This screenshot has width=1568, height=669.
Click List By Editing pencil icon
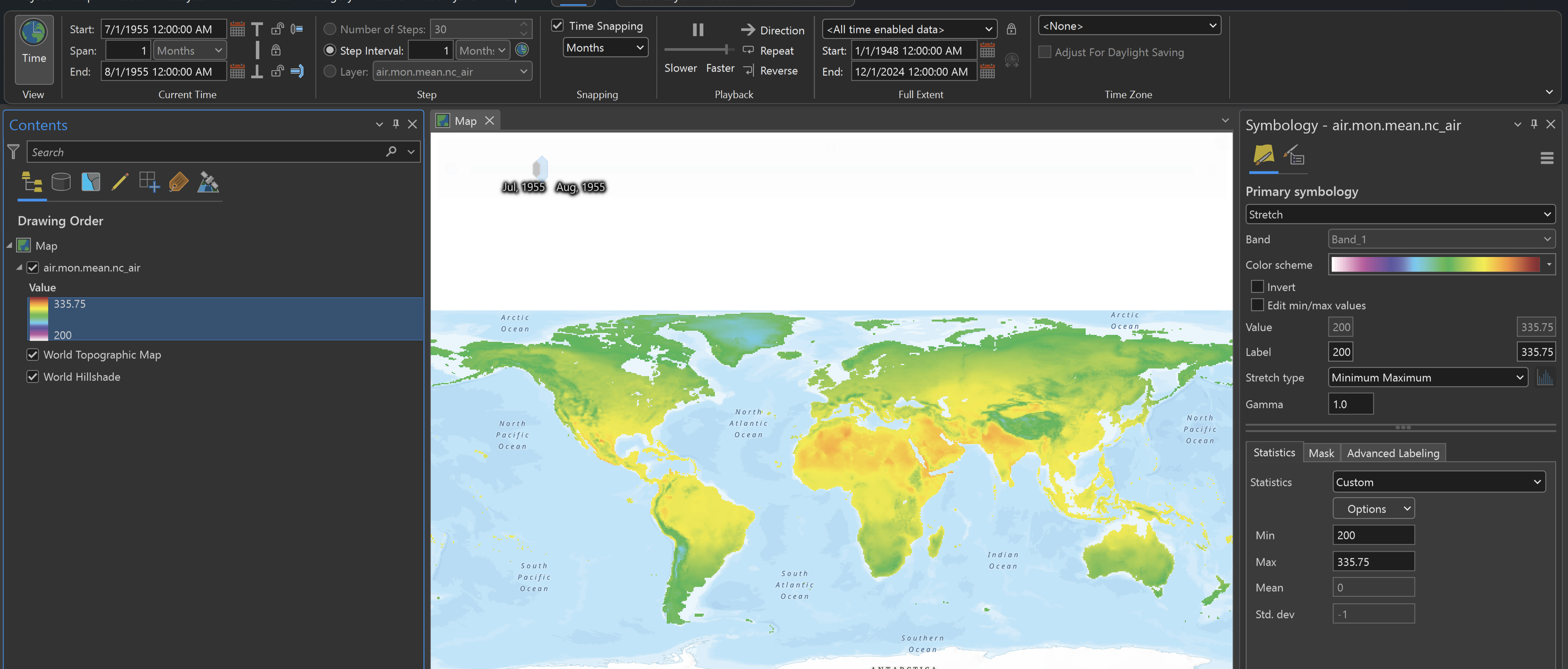[120, 182]
